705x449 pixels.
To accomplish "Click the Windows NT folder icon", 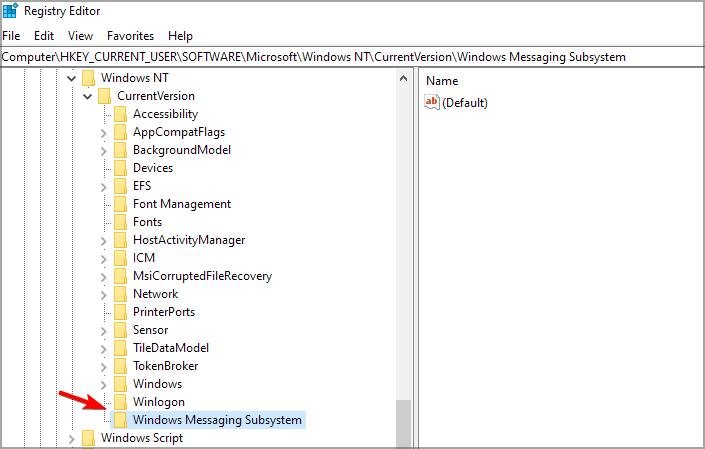I will coord(89,78).
